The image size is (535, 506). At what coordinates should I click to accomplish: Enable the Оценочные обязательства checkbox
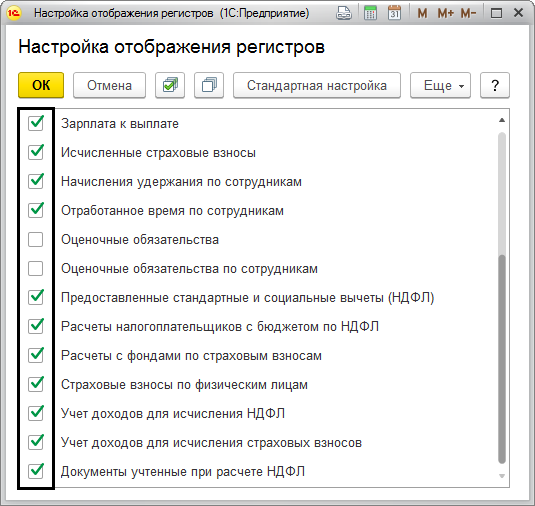point(36,240)
